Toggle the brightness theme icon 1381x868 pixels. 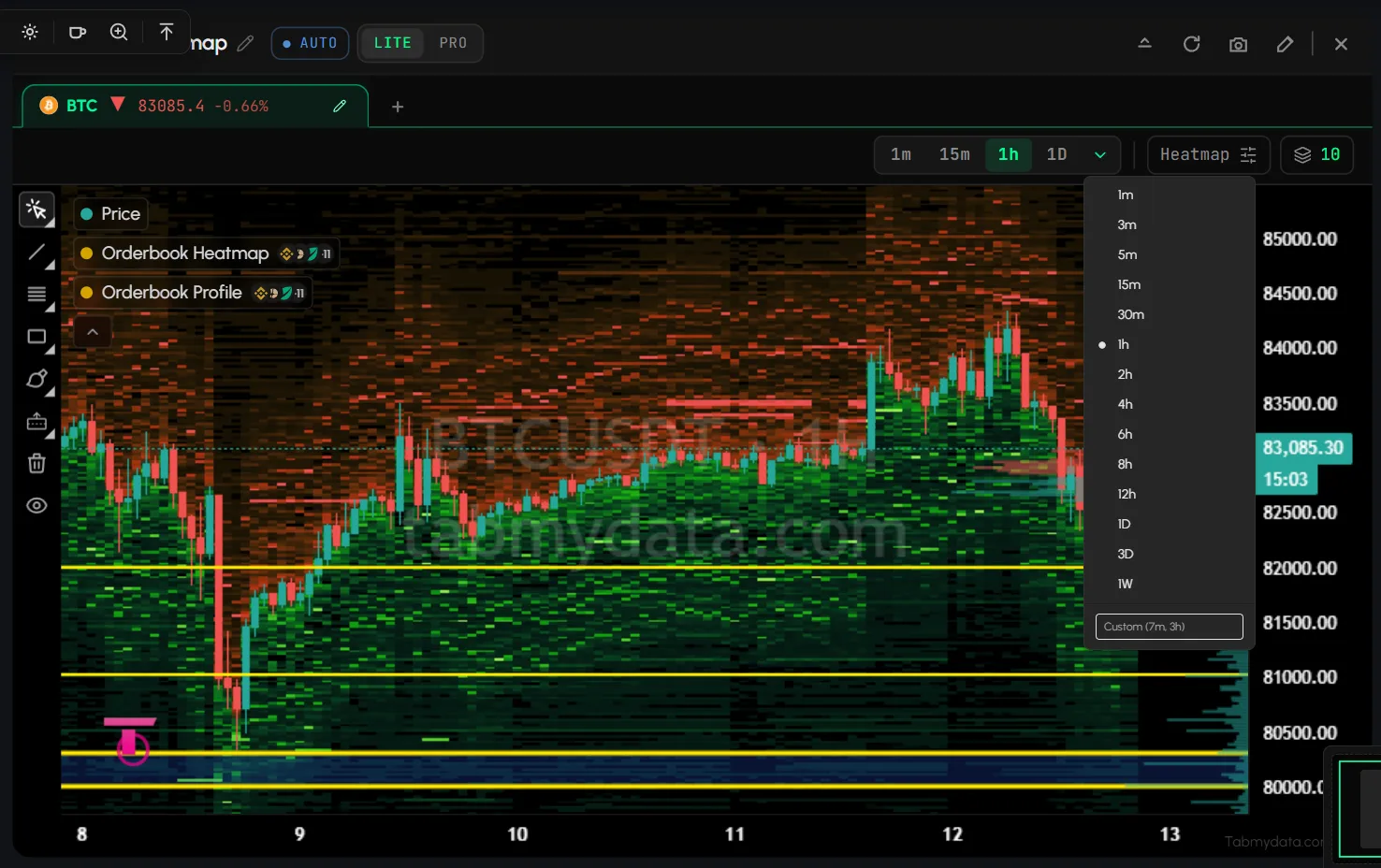coord(30,32)
